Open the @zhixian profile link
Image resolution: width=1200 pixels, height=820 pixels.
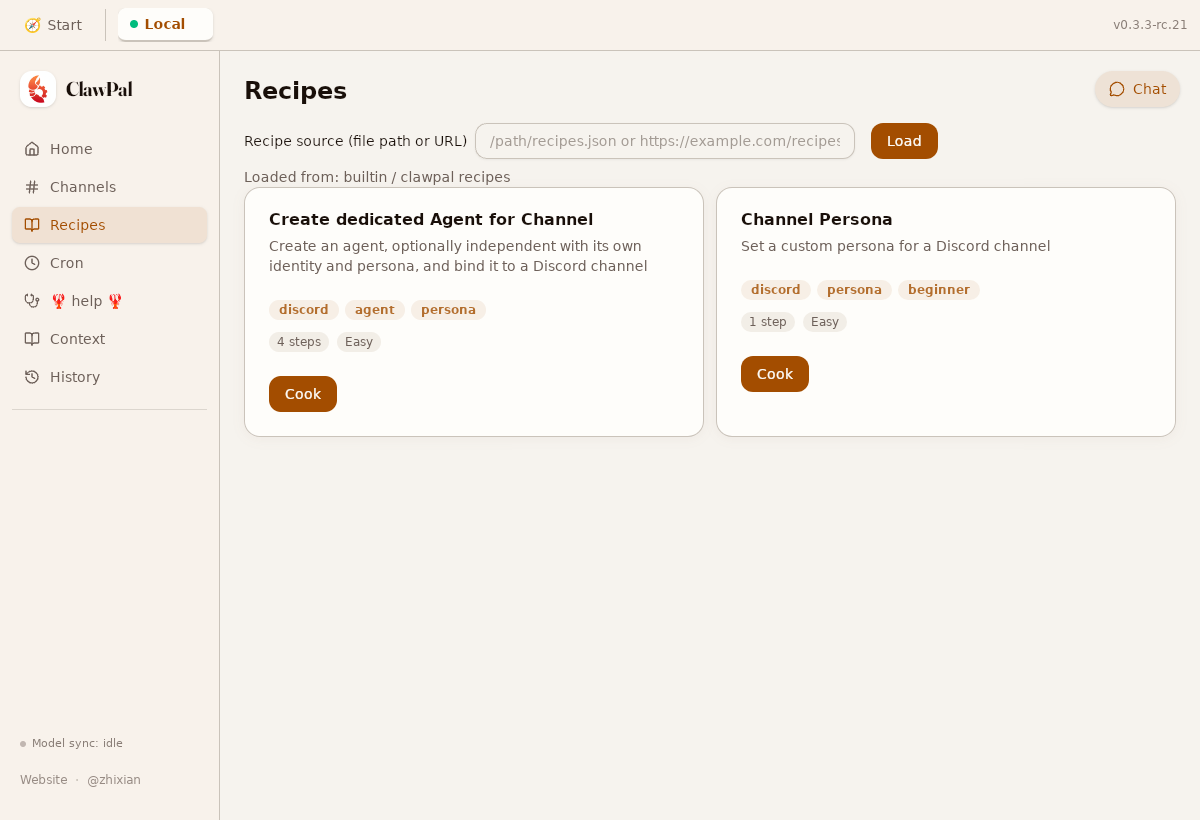[114, 779]
